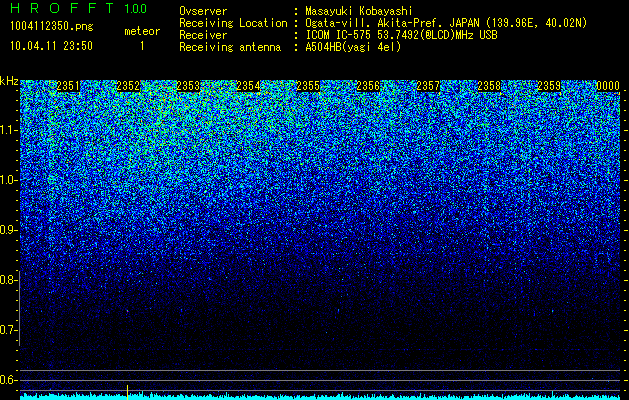629x400 pixels.
Task: Click the red meteor echo dot near 2352
Action: 128,311
